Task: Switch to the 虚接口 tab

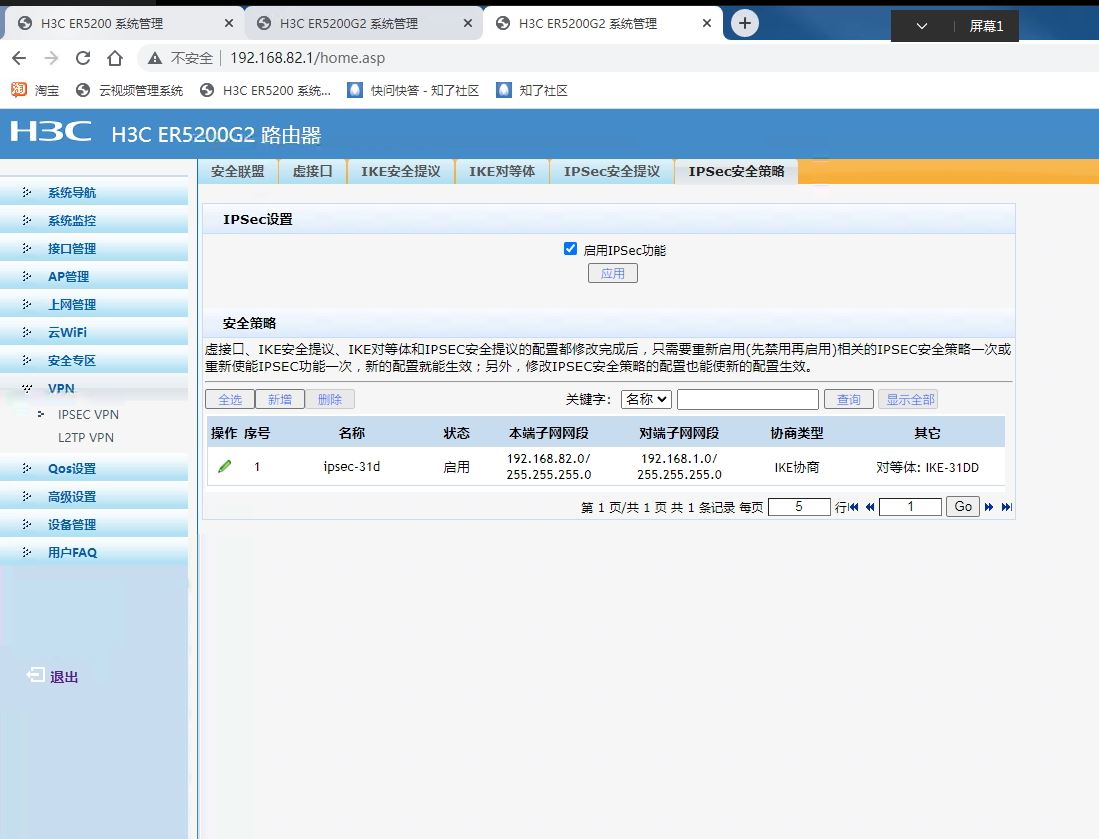Action: [x=312, y=171]
